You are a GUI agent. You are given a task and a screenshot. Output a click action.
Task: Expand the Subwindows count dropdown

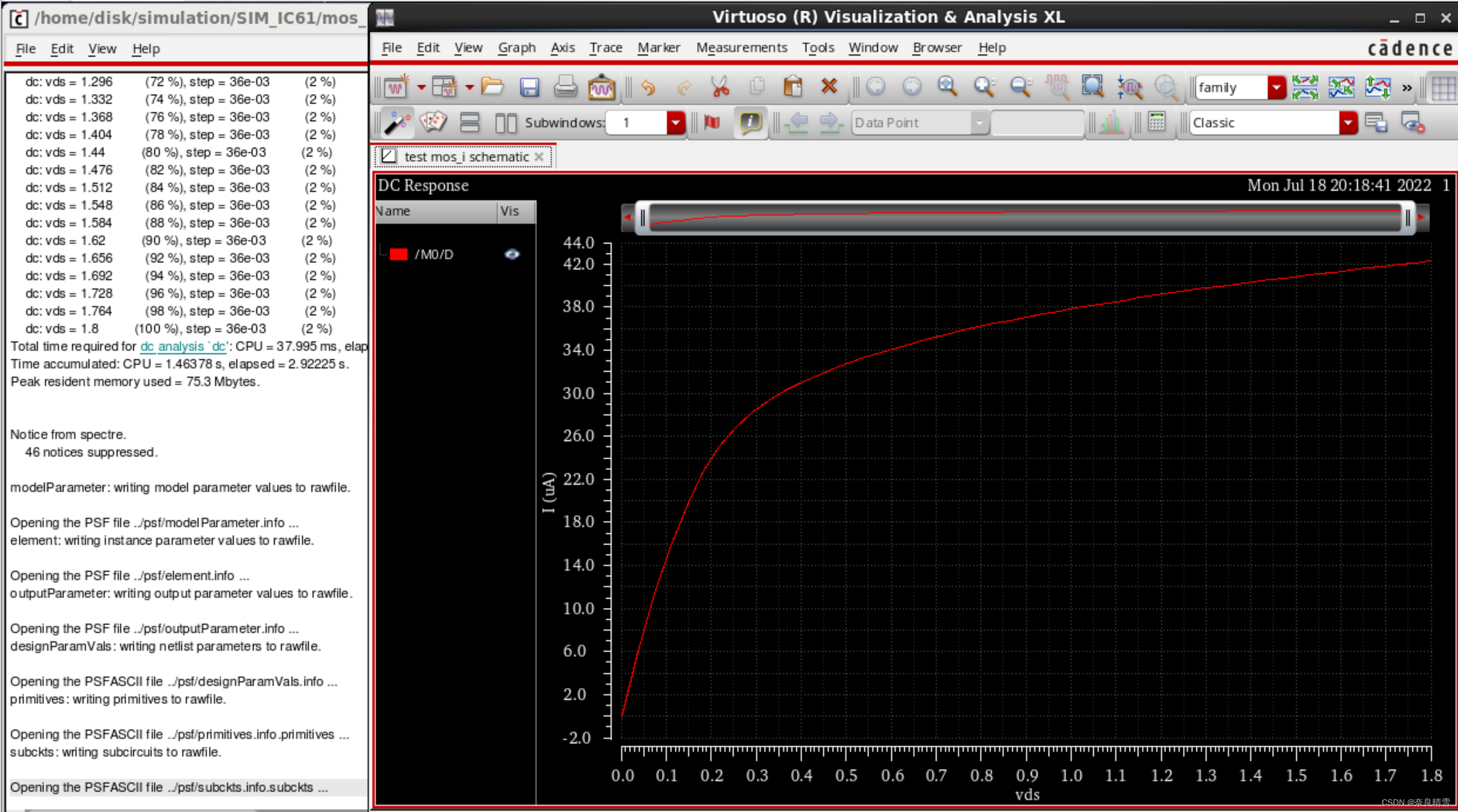pyautogui.click(x=675, y=123)
